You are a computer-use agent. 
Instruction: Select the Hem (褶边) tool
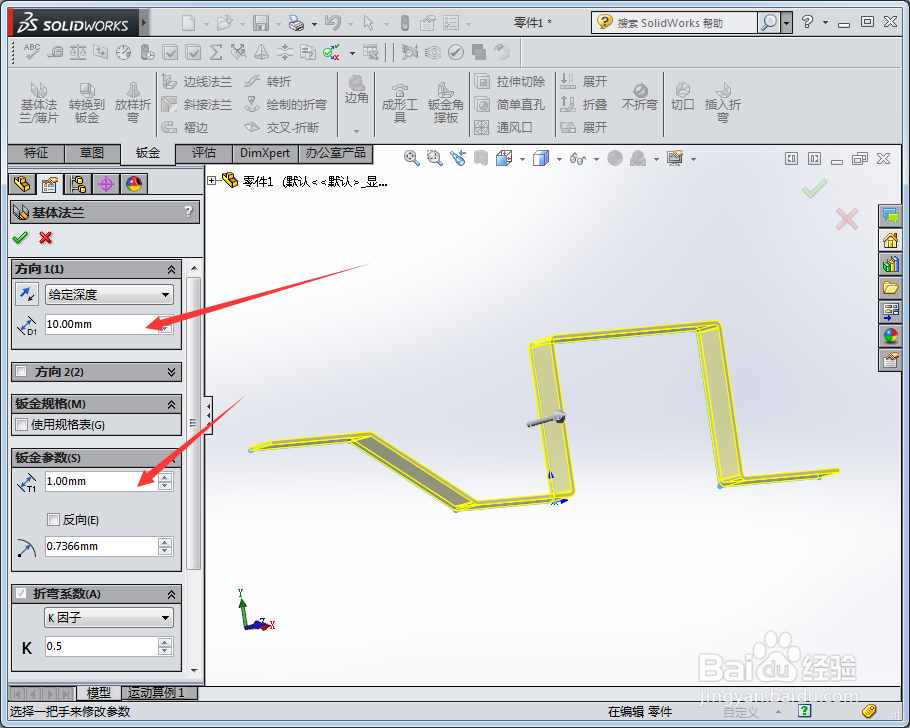pos(185,127)
